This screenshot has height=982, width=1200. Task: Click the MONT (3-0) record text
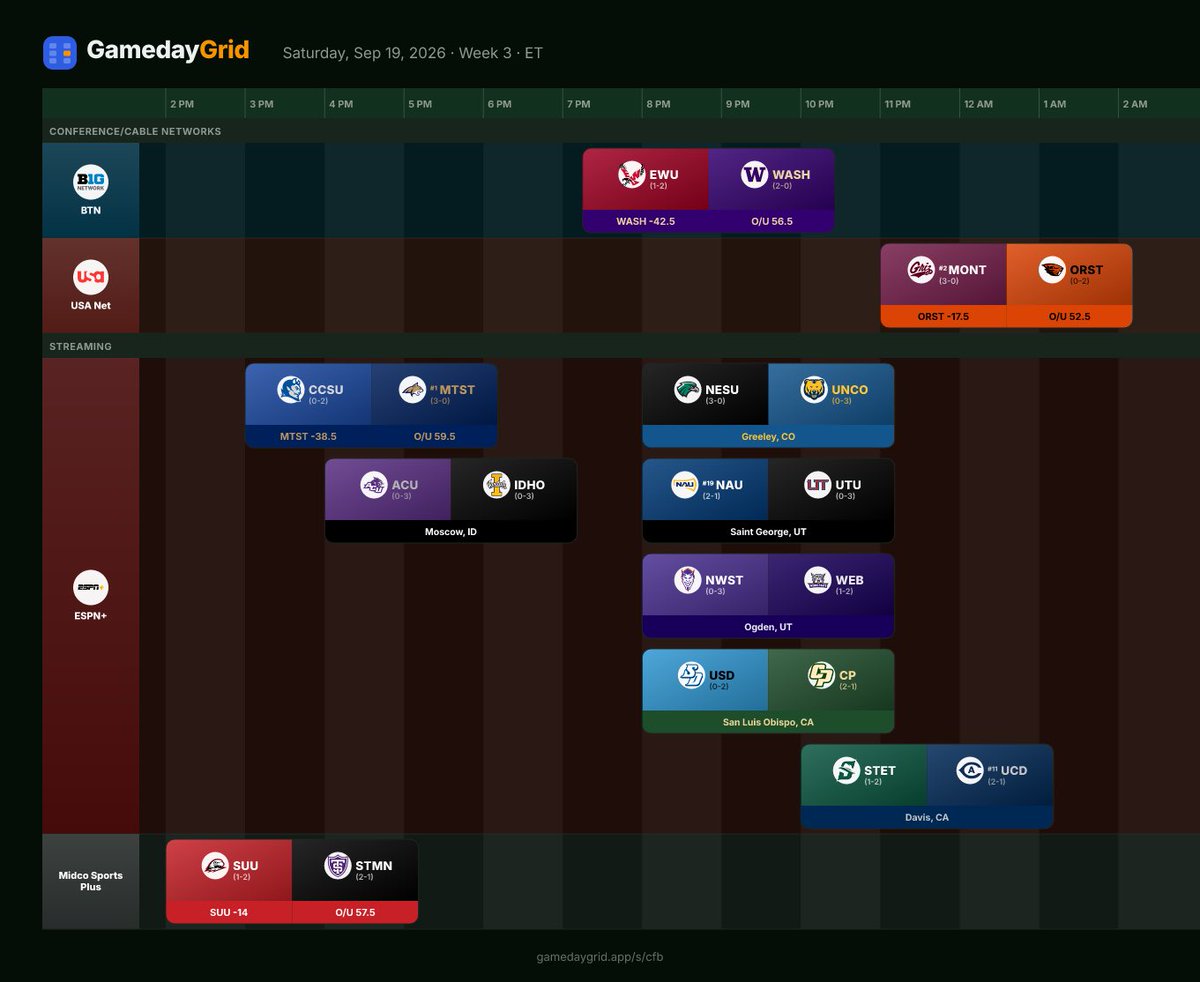(x=950, y=281)
